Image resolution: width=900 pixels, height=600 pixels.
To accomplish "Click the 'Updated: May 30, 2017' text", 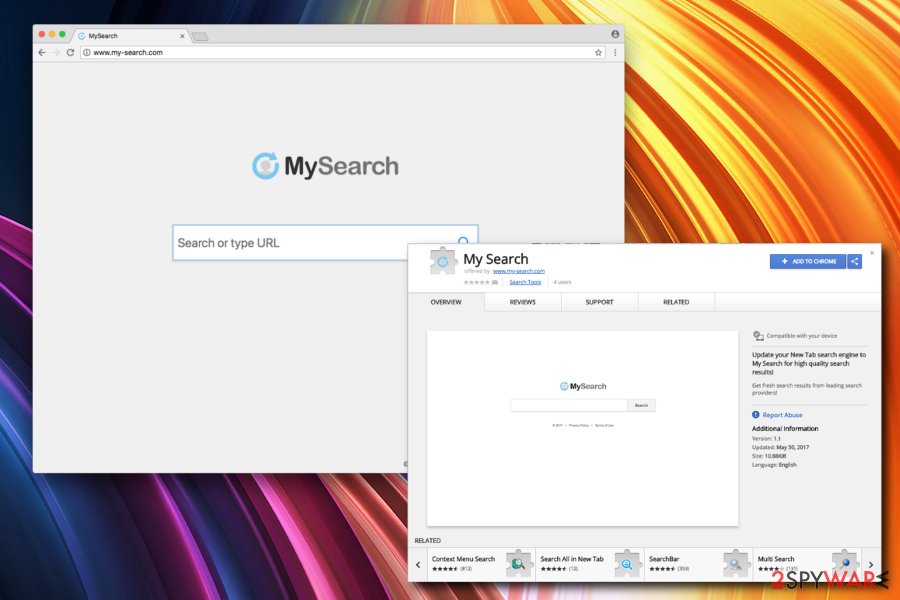I will (x=781, y=447).
